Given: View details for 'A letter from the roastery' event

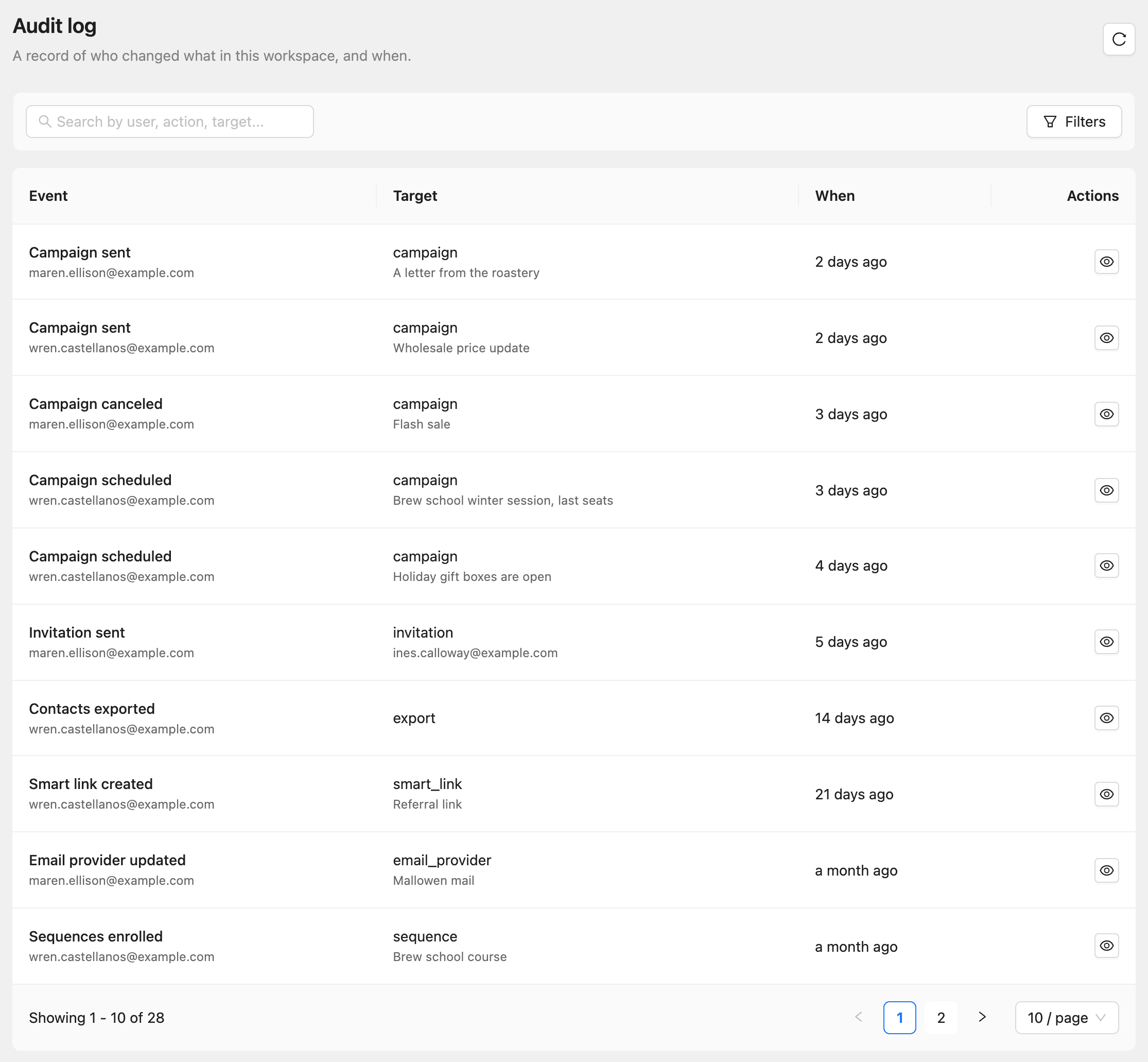Looking at the screenshot, I should tap(1106, 262).
